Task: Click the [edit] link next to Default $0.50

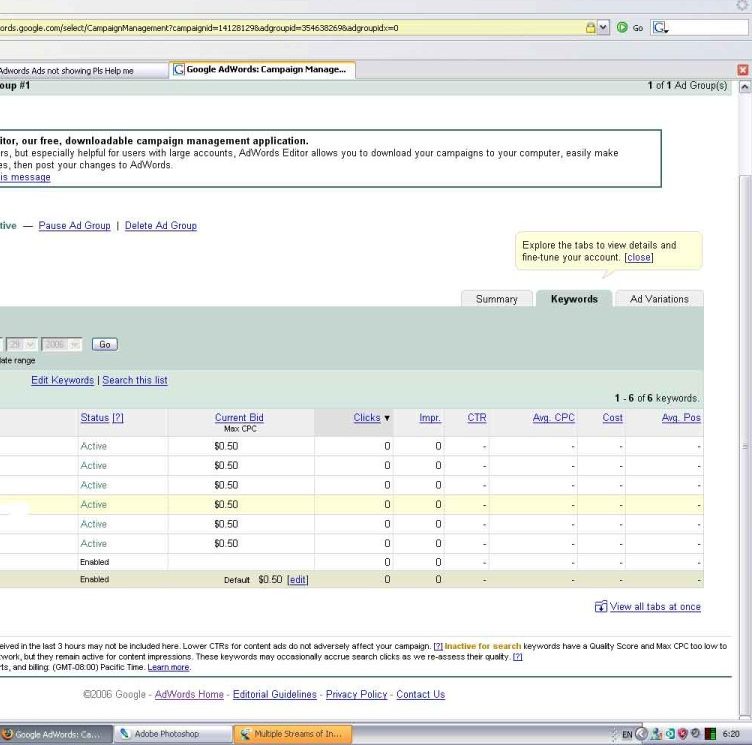Action: click(x=297, y=579)
